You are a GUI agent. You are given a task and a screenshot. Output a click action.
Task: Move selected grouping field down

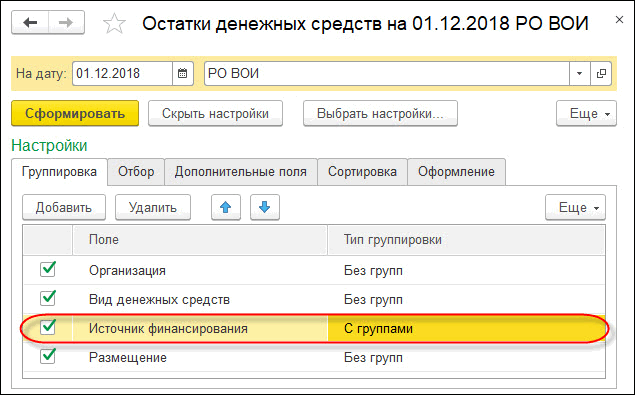coord(265,207)
